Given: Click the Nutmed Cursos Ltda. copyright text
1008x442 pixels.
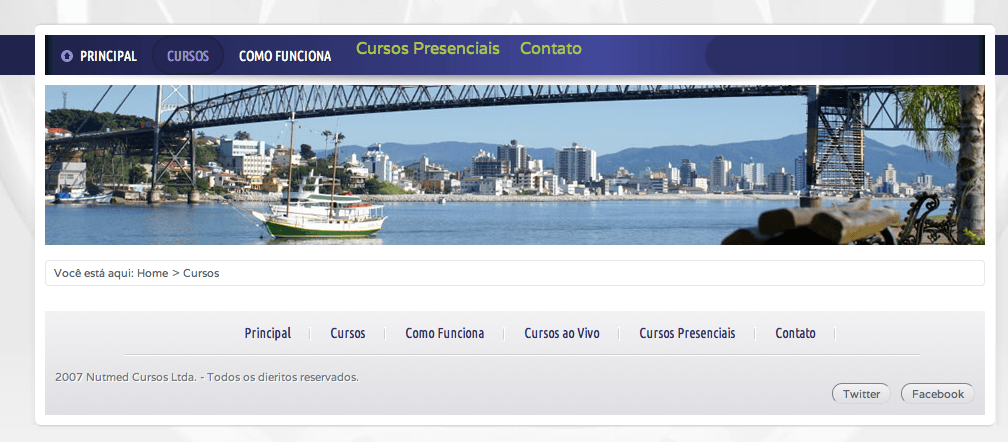Looking at the screenshot, I should tap(207, 377).
